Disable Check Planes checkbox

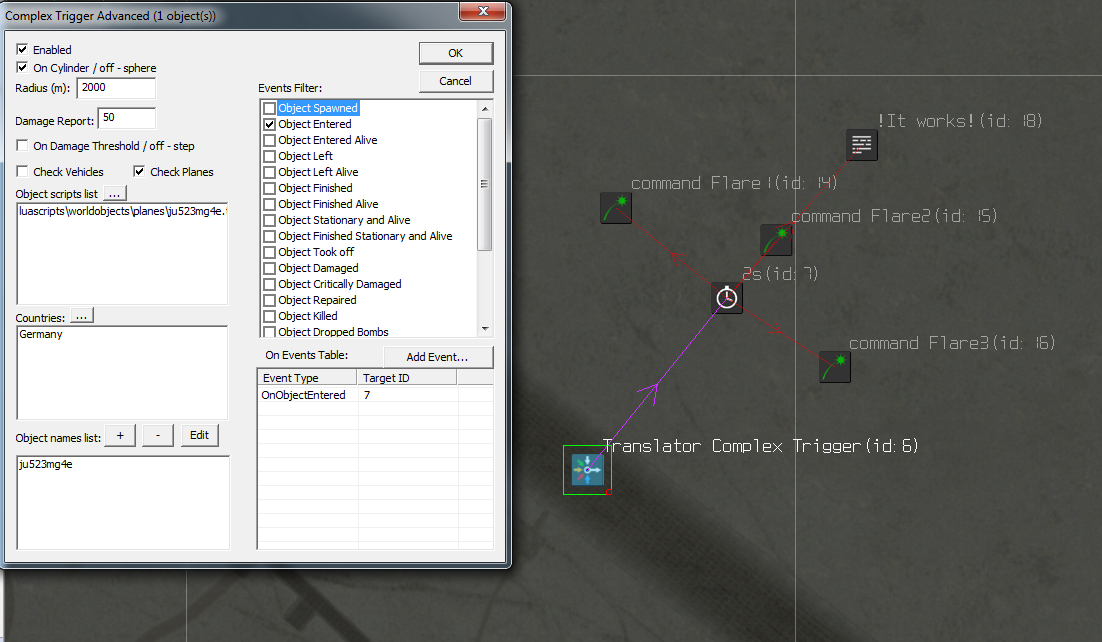139,172
